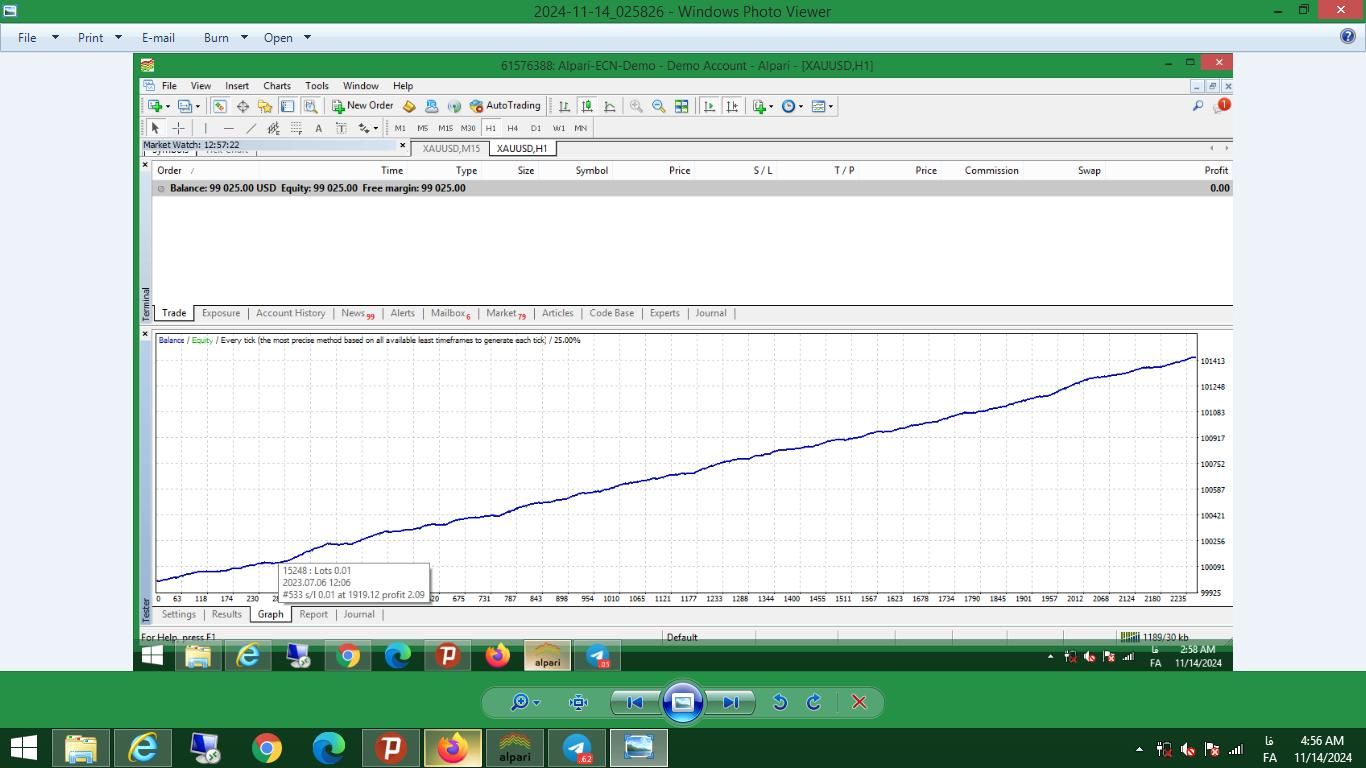Click the actual size fit button

578,702
